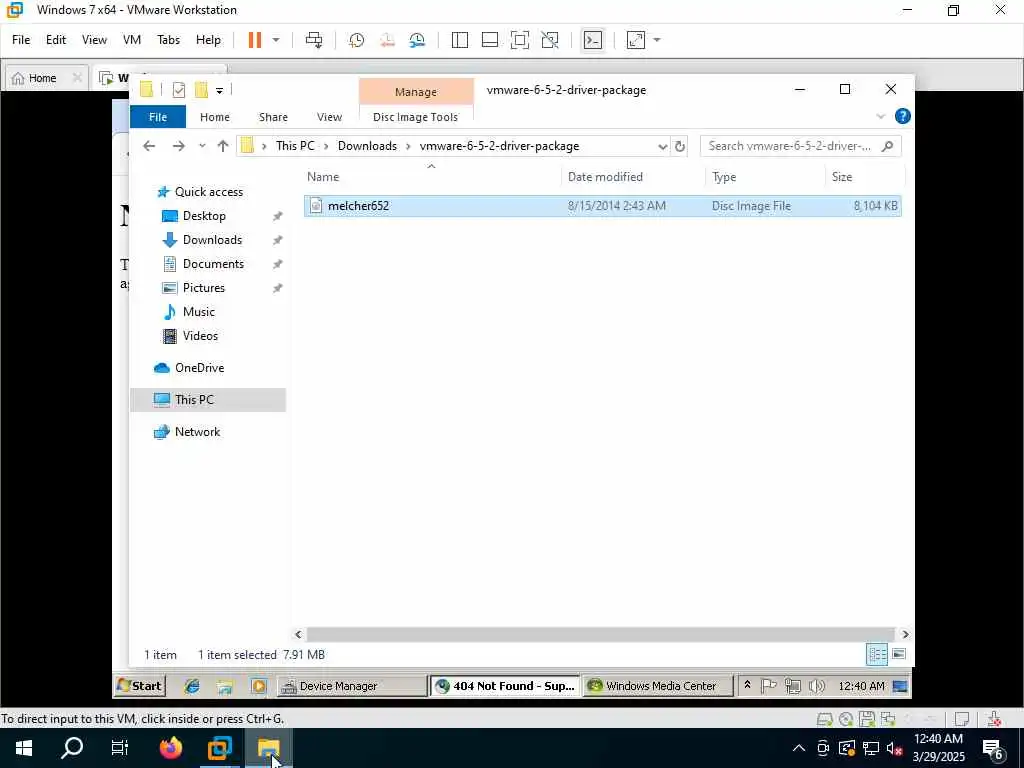Switch to the VMware Home tab

(42, 78)
